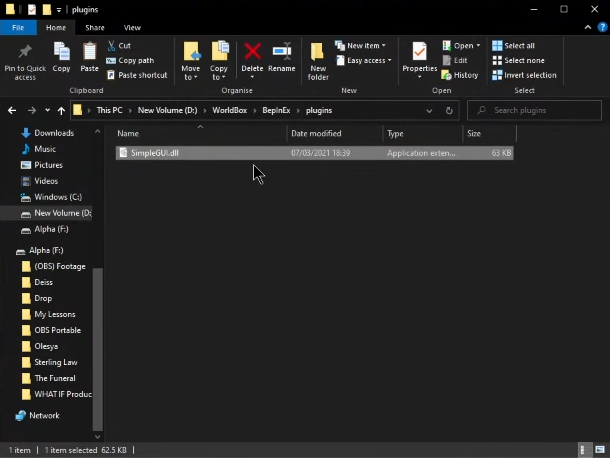This screenshot has height=458, width=610.
Task: Click This PC in the address bar
Action: [109, 111]
